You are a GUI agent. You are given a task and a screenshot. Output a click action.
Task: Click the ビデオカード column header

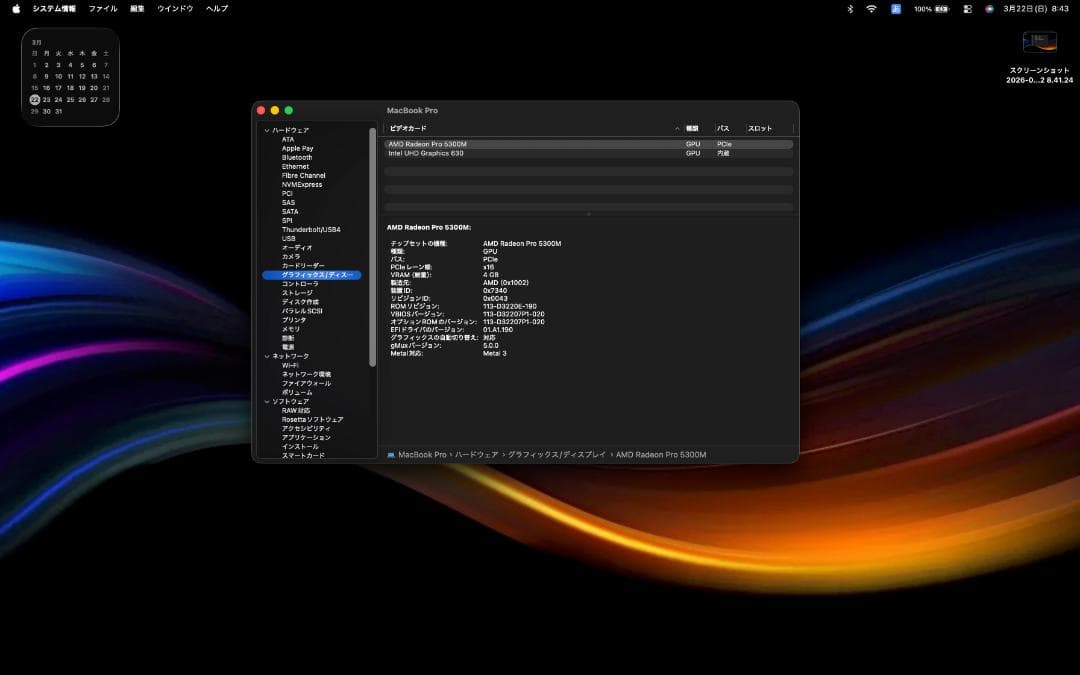click(408, 129)
